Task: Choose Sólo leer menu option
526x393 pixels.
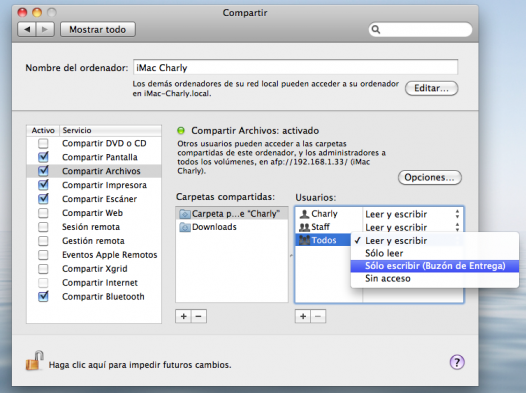Action: point(434,253)
